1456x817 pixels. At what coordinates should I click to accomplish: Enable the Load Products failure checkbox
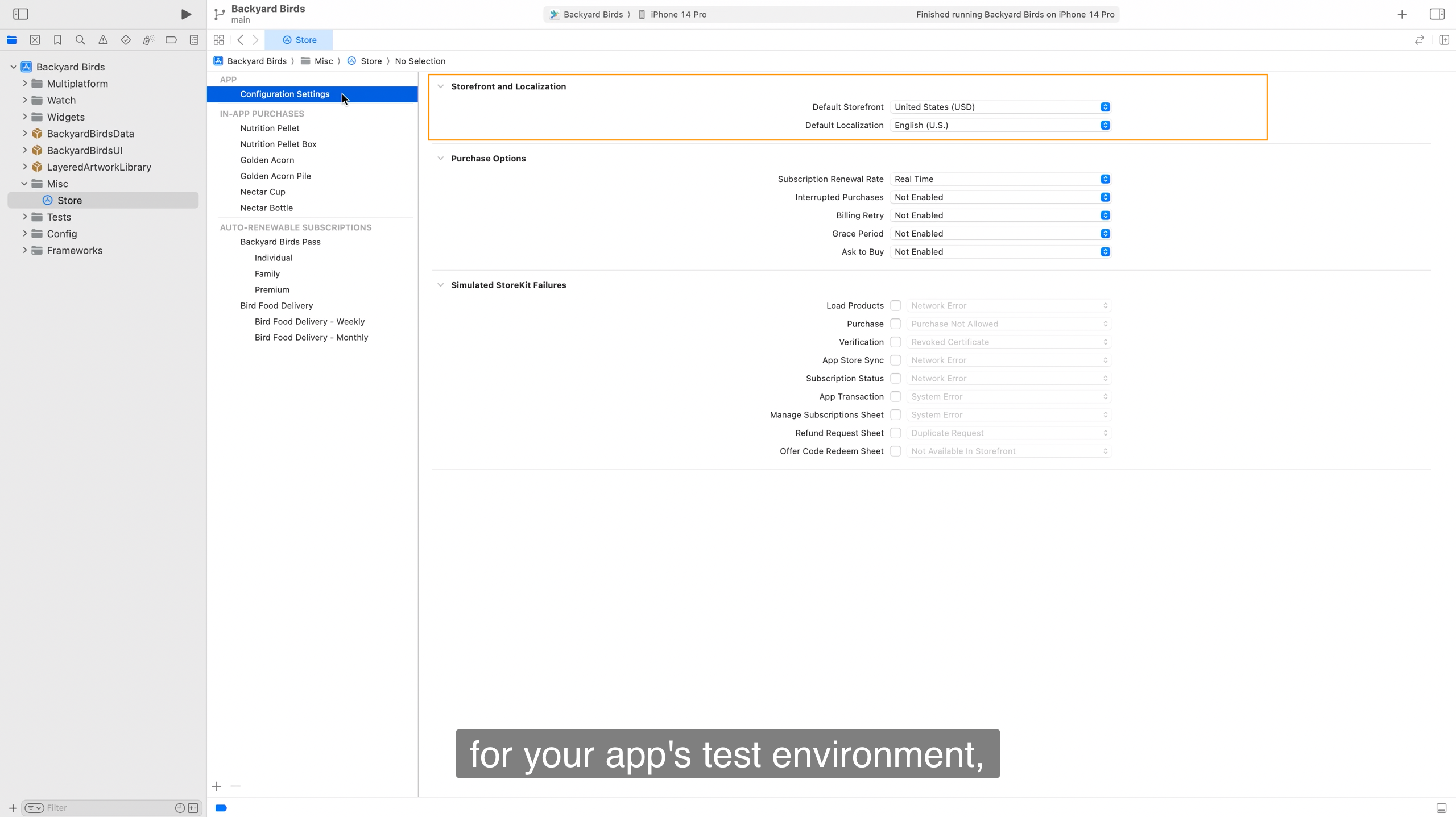click(x=896, y=305)
